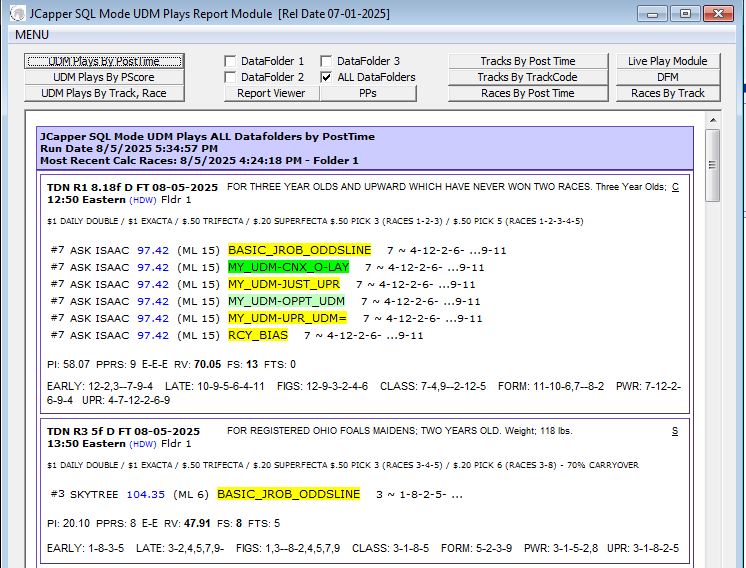Click the 13:50 Eastern post time

[86, 444]
